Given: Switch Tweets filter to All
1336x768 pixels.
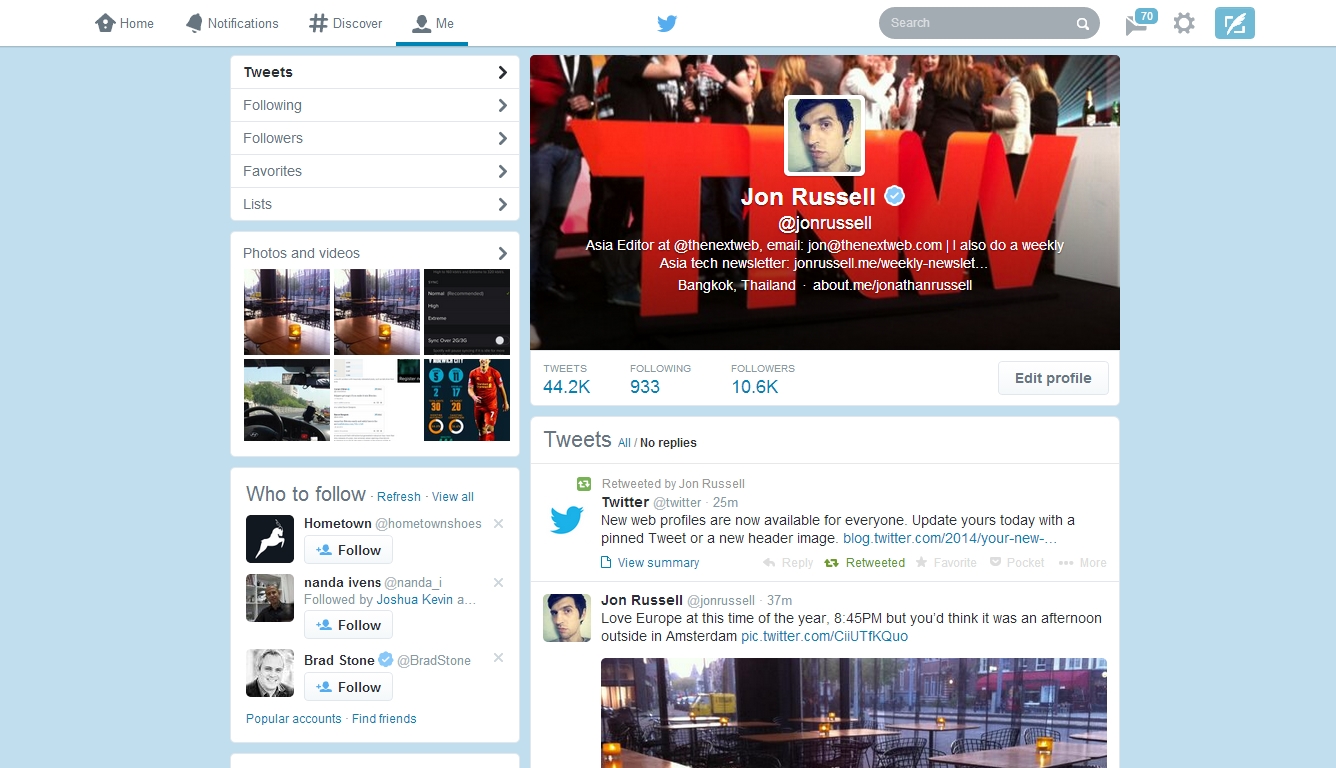Looking at the screenshot, I should pyautogui.click(x=624, y=443).
